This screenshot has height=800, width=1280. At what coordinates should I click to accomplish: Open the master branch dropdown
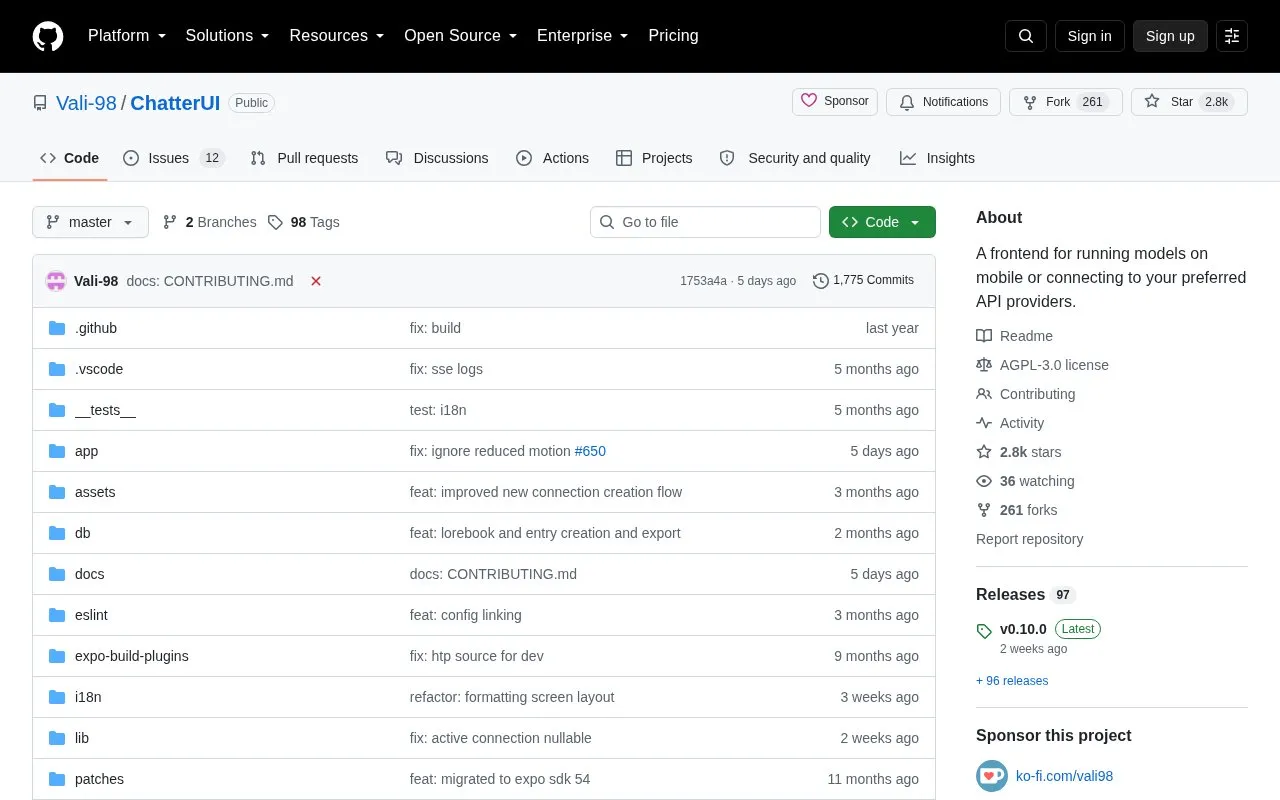[x=90, y=222]
